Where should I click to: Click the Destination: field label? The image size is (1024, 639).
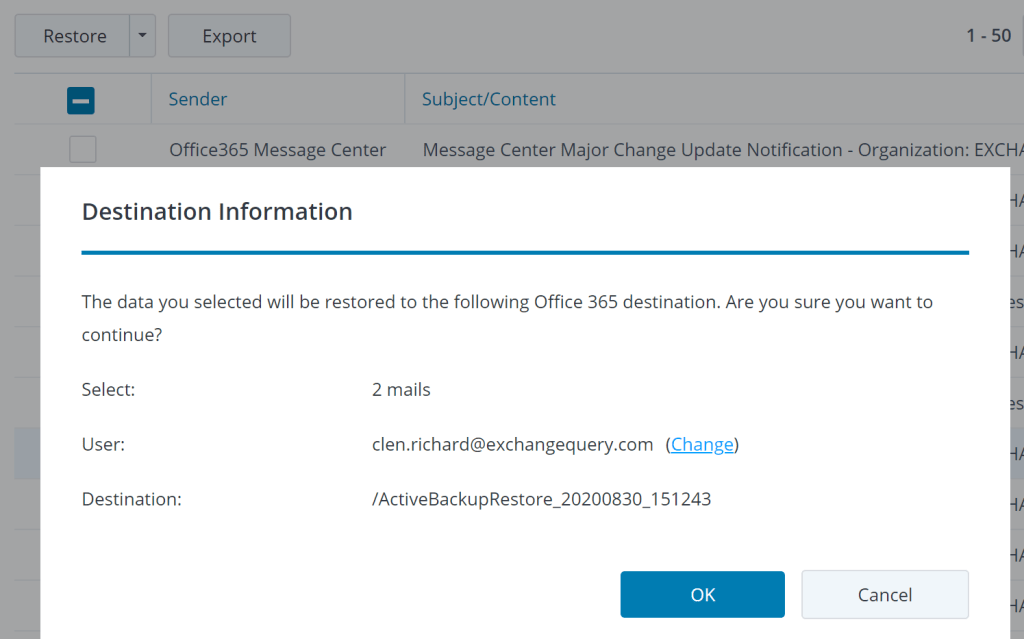click(x=131, y=499)
